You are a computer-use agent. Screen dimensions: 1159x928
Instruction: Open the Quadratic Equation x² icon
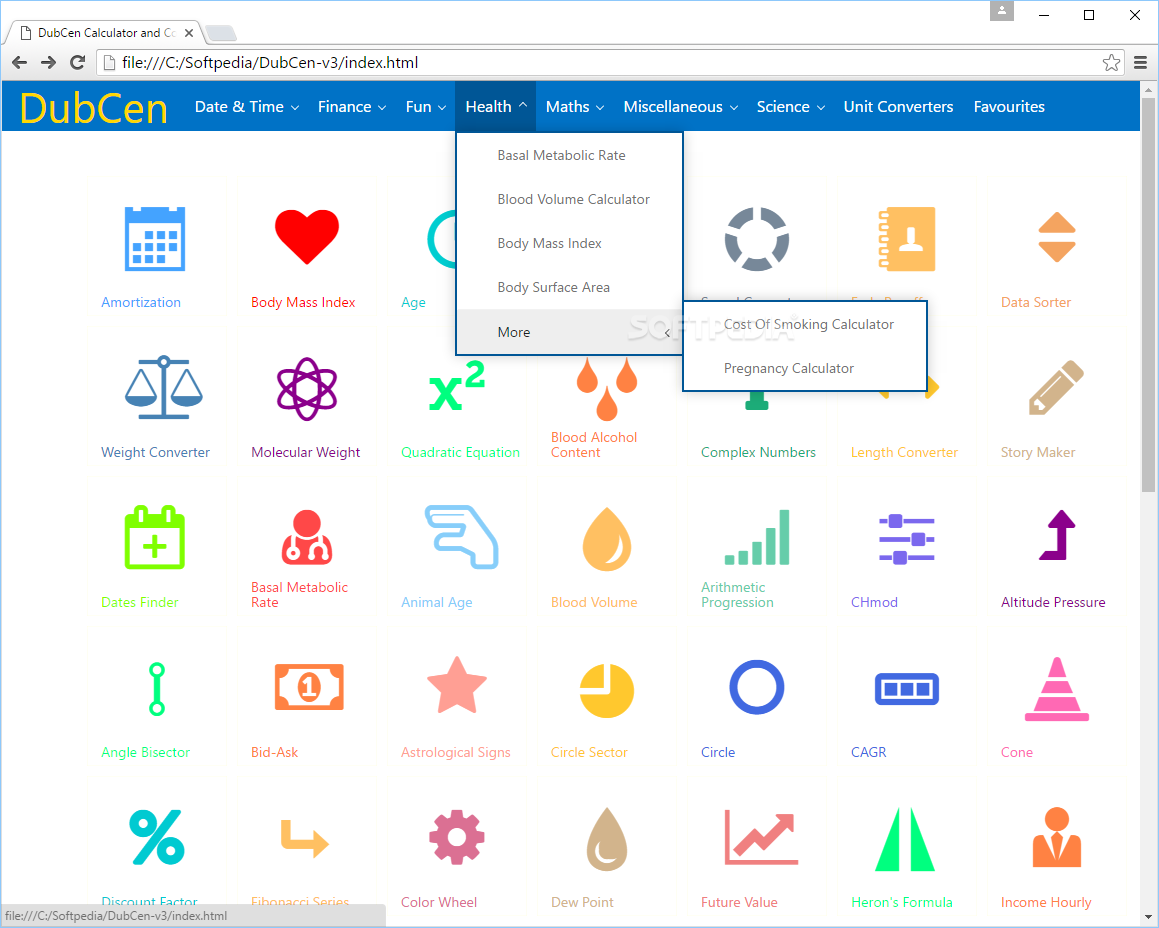pos(457,385)
